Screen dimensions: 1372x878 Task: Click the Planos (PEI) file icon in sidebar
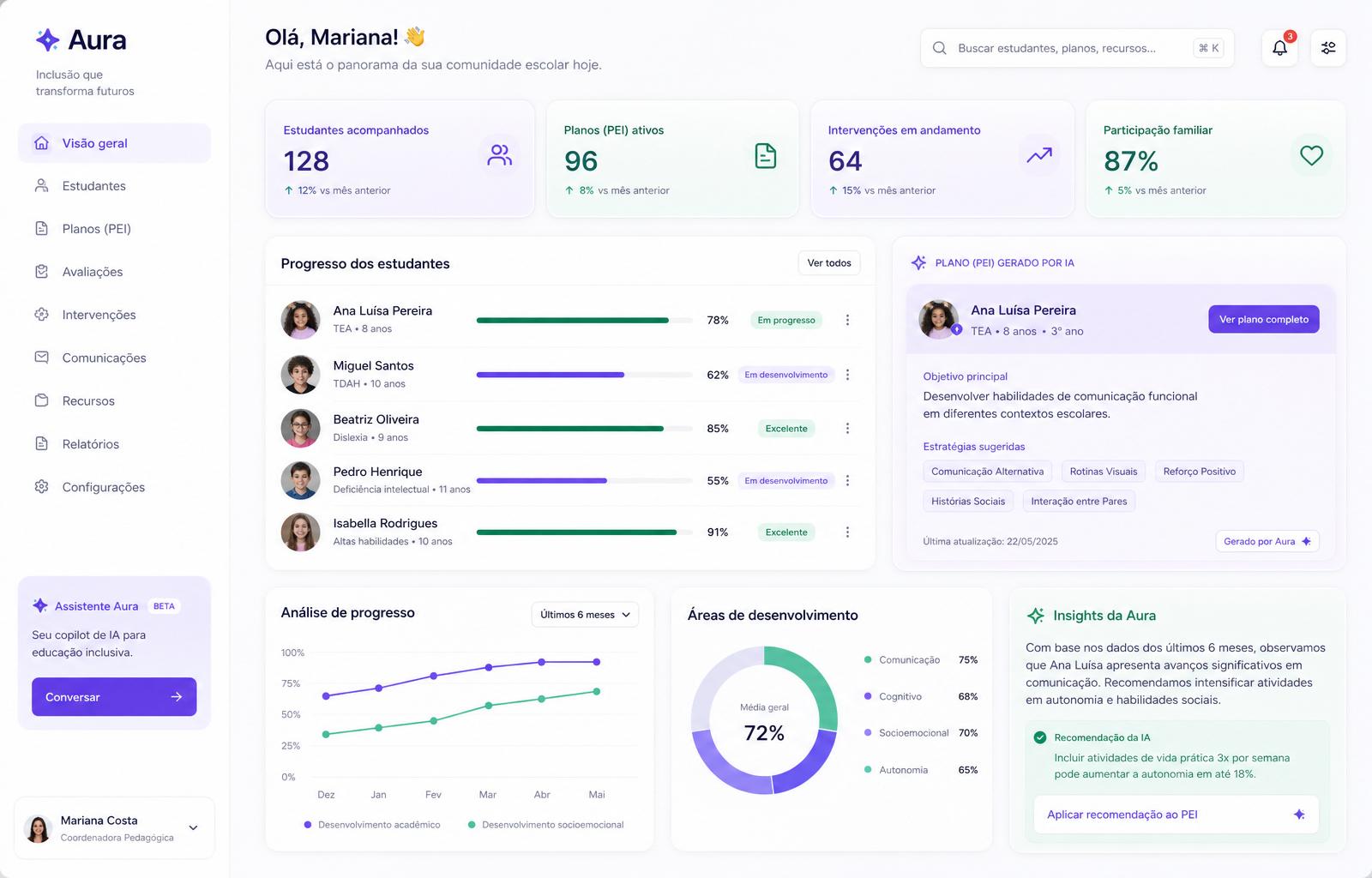coord(41,228)
